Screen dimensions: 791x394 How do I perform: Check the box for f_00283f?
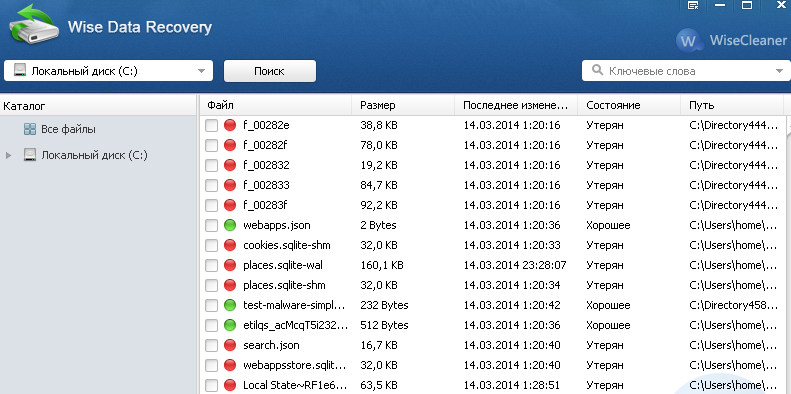coord(211,205)
